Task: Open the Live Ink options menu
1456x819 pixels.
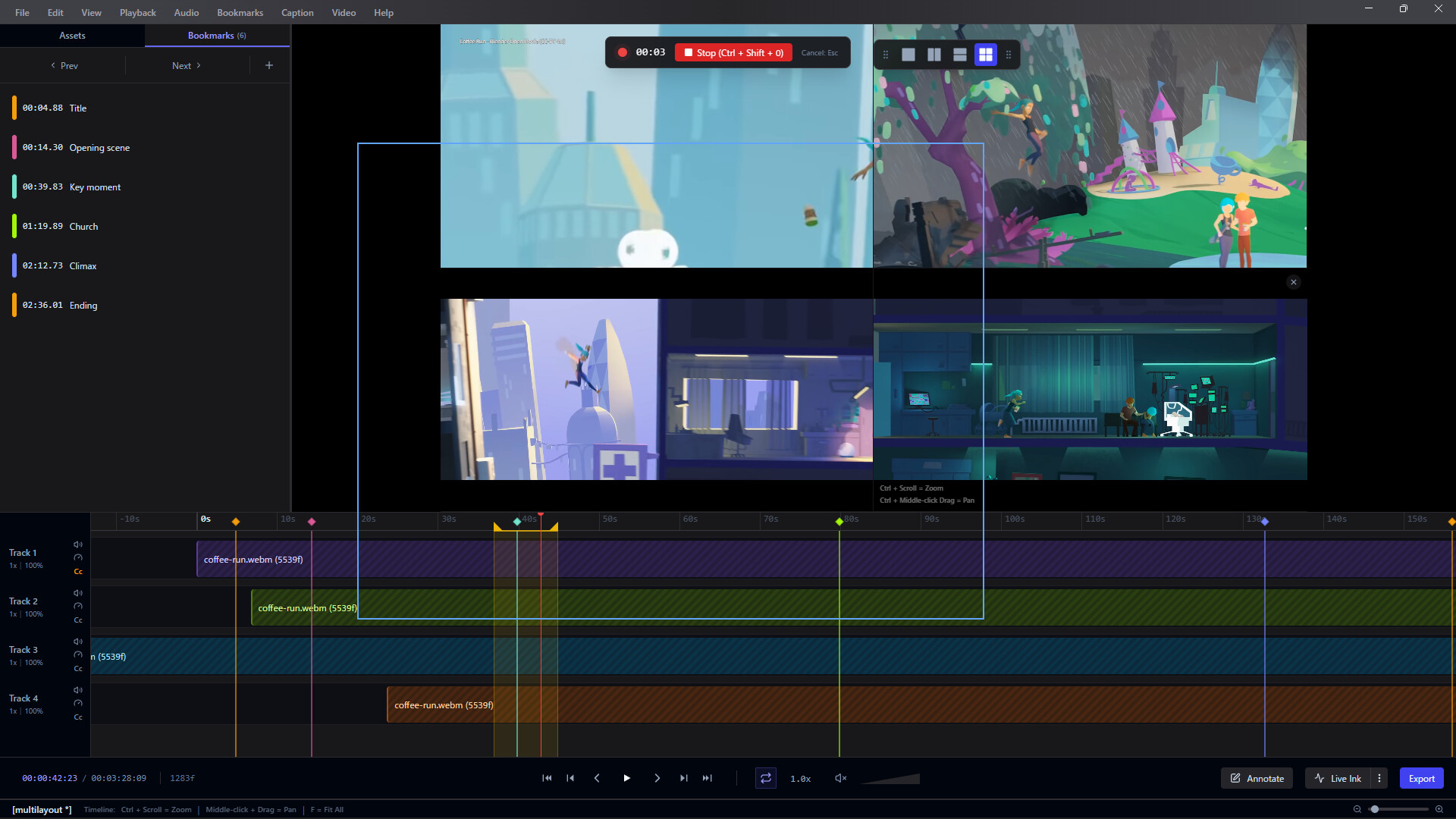Action: (x=1379, y=777)
